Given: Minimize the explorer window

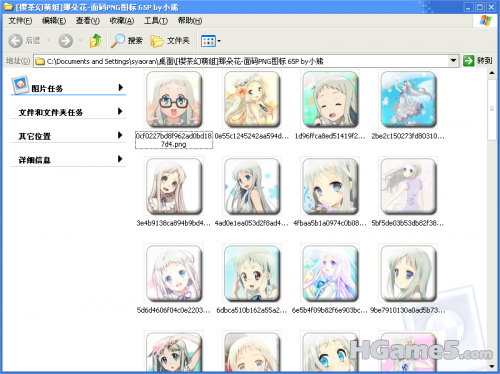Looking at the screenshot, I should [469, 7].
